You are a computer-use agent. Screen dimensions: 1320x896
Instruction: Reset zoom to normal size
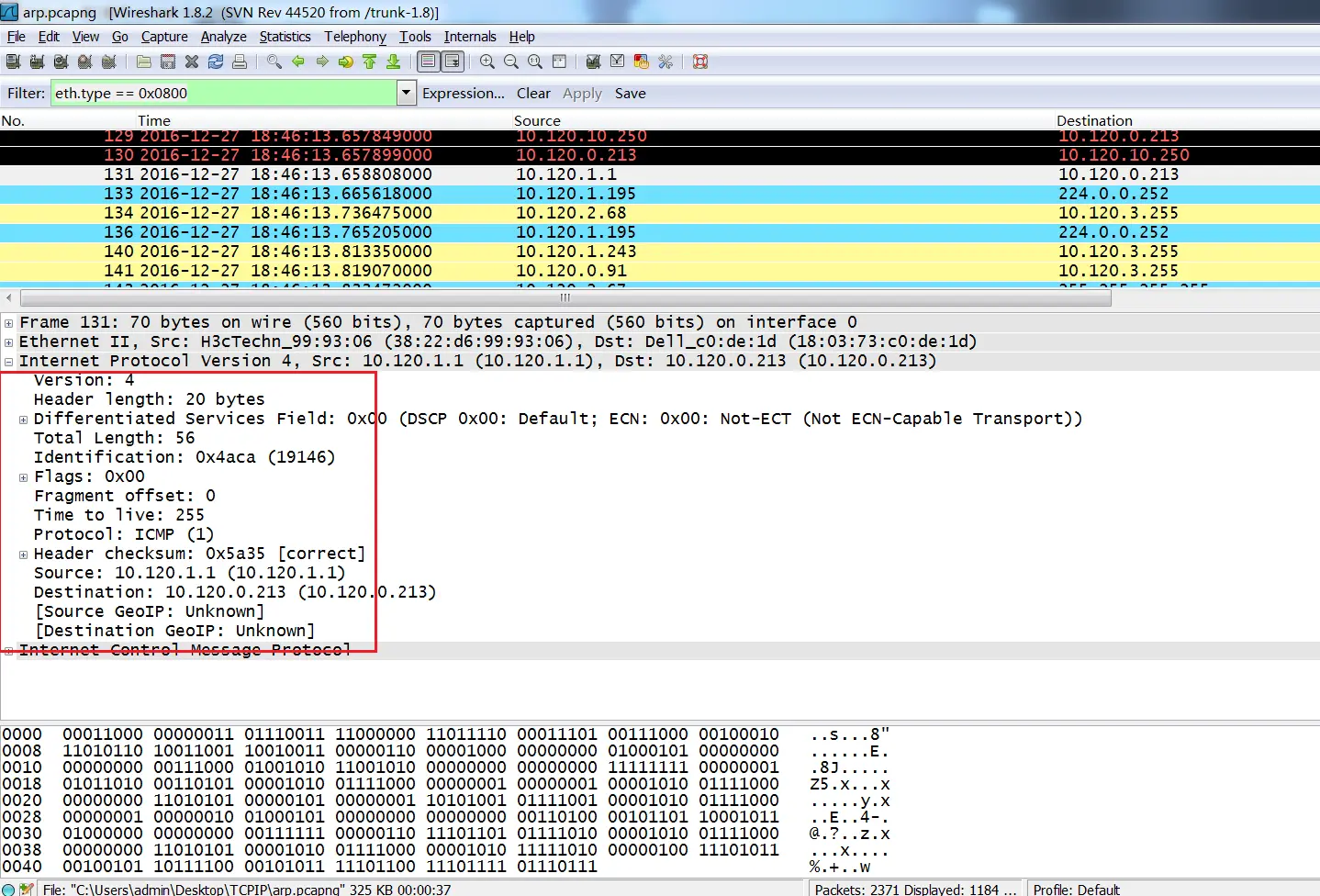(535, 62)
